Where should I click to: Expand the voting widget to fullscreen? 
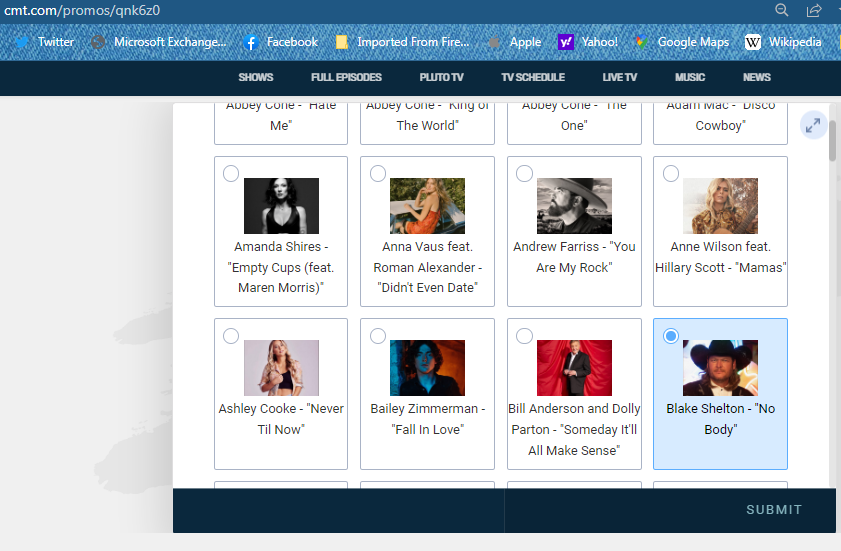tap(813, 125)
